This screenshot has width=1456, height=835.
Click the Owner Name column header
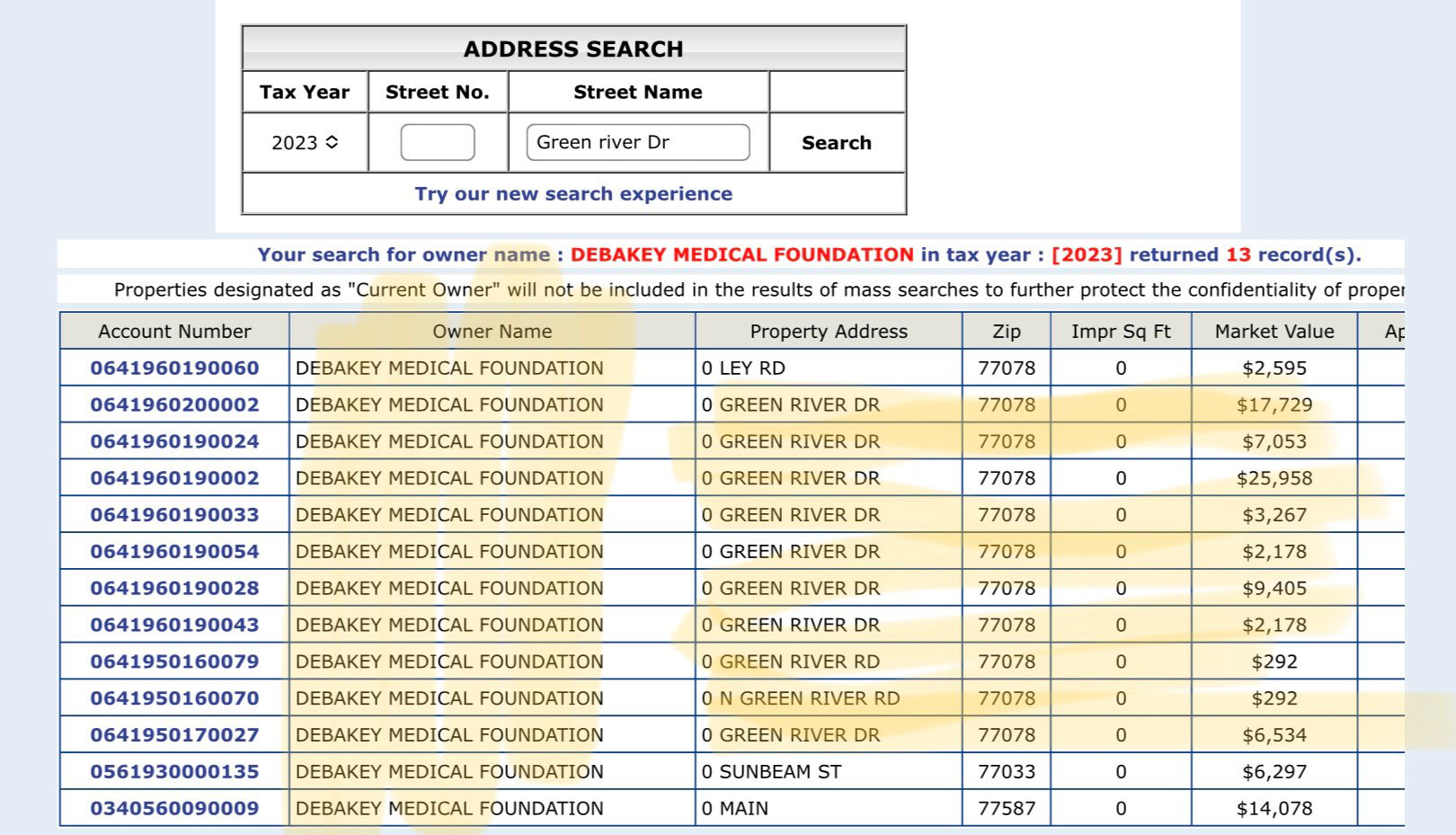493,331
